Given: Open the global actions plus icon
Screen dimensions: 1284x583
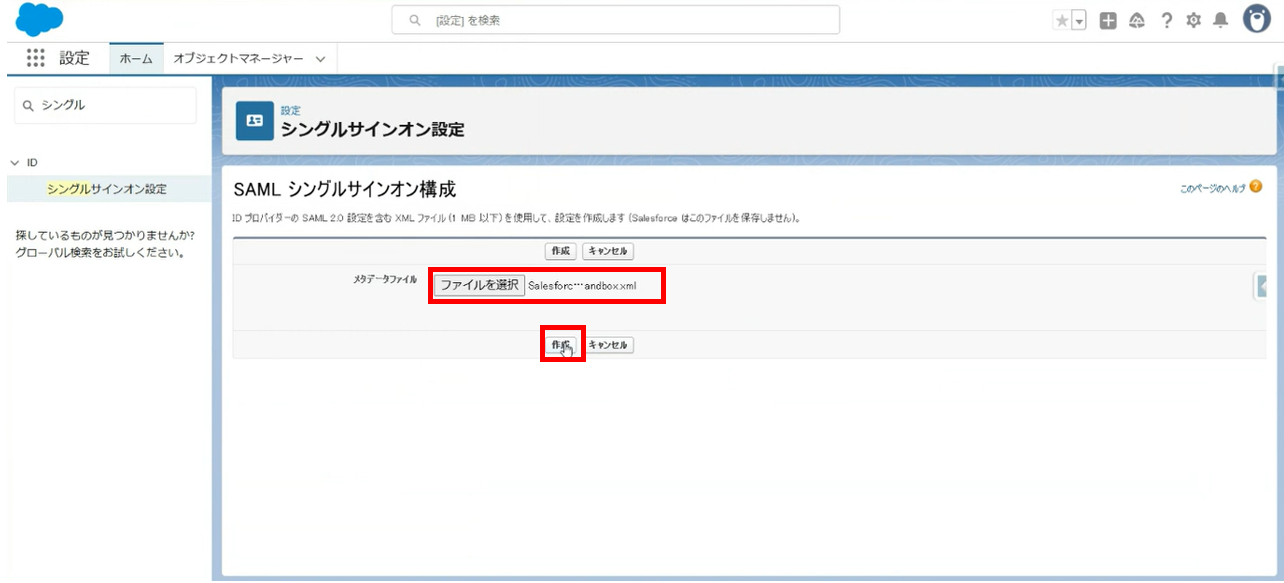Looking at the screenshot, I should [1108, 21].
